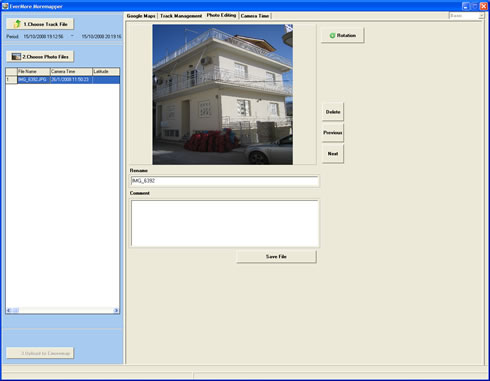
Task: Advance to the Next photo
Action: coord(333,154)
